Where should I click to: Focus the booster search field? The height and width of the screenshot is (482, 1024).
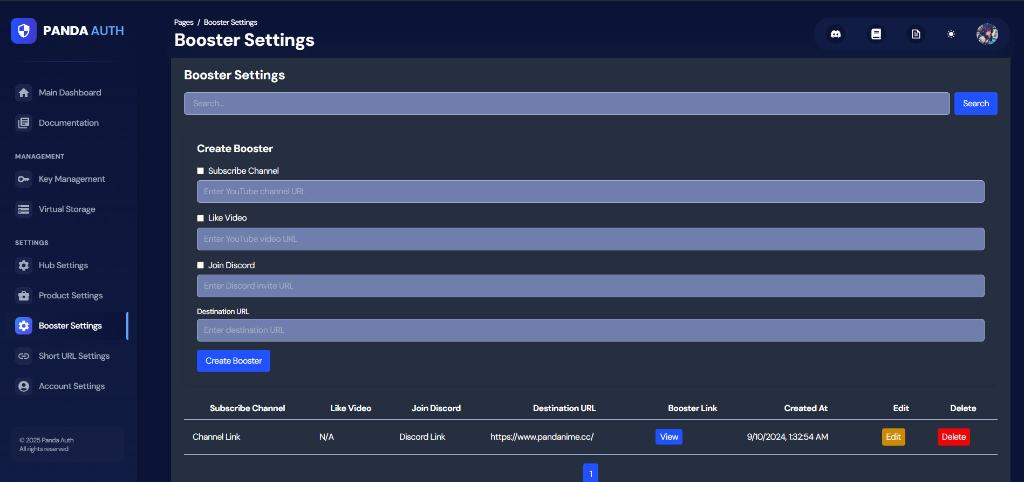[x=566, y=103]
